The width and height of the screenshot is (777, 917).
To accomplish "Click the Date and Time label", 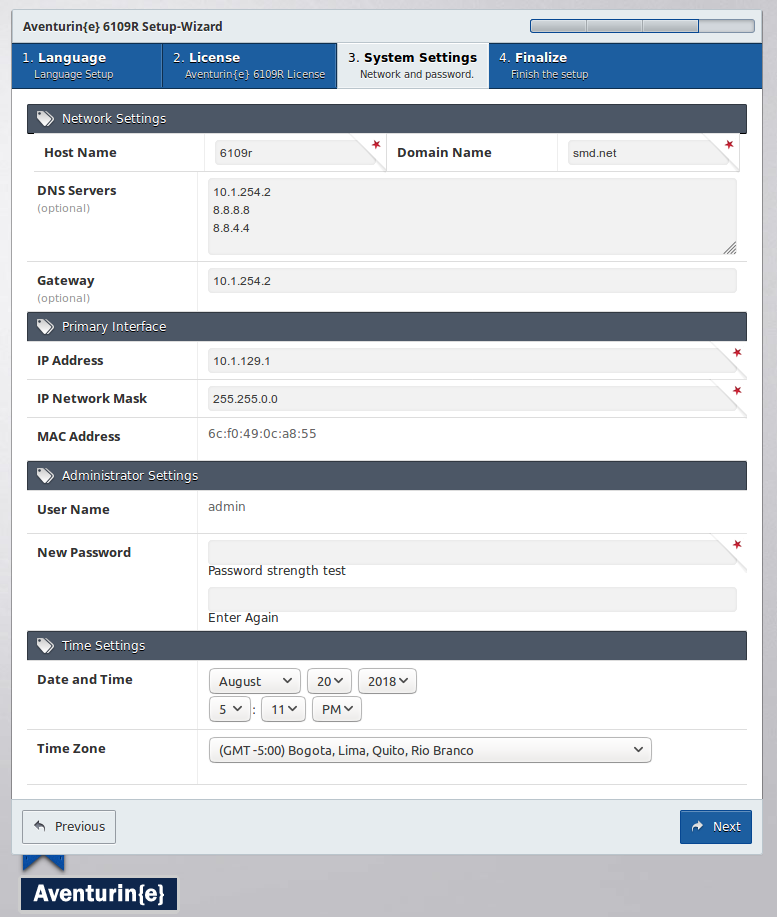I will click(85, 680).
